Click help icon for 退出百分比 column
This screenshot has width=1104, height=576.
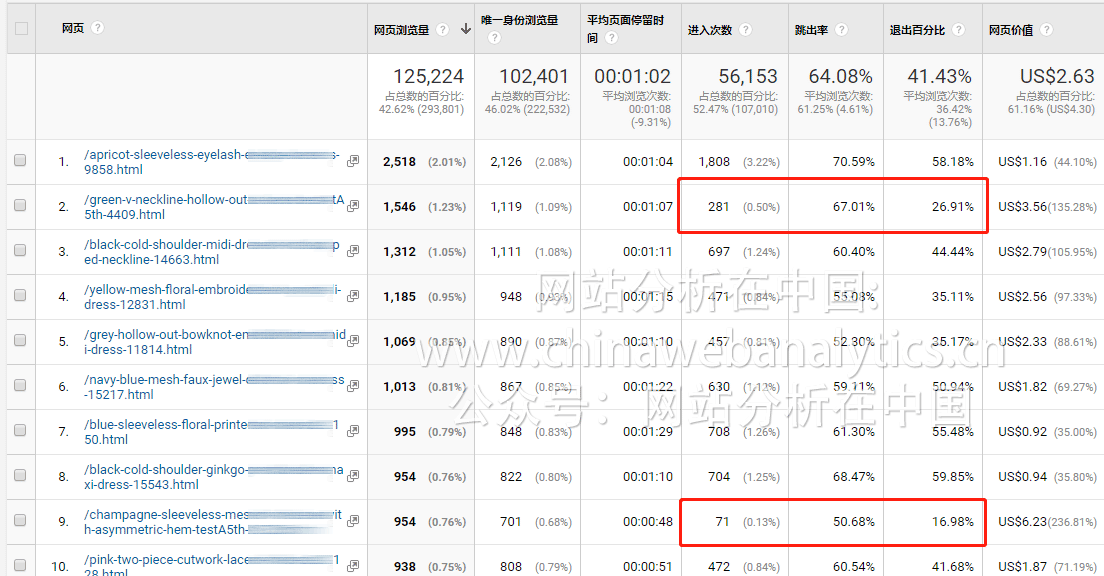coord(959,30)
